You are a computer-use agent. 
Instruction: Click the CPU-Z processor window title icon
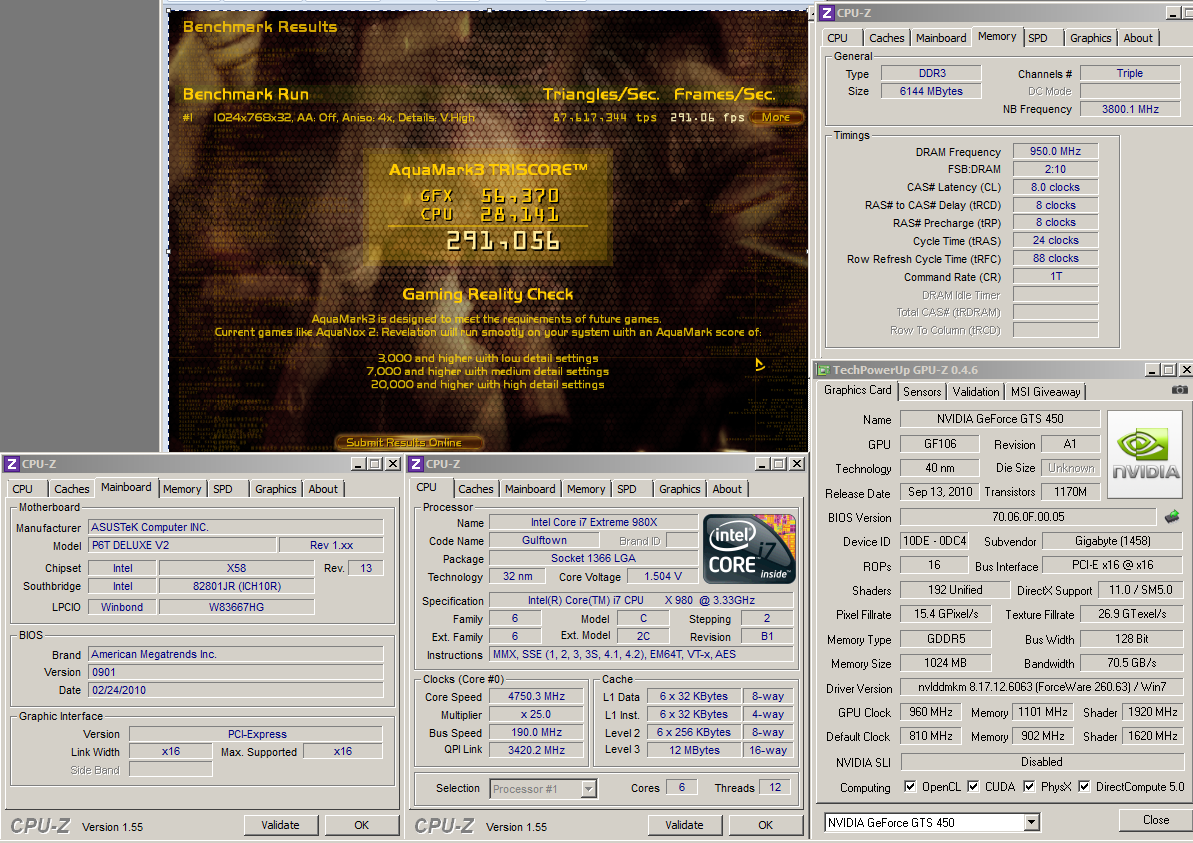416,463
